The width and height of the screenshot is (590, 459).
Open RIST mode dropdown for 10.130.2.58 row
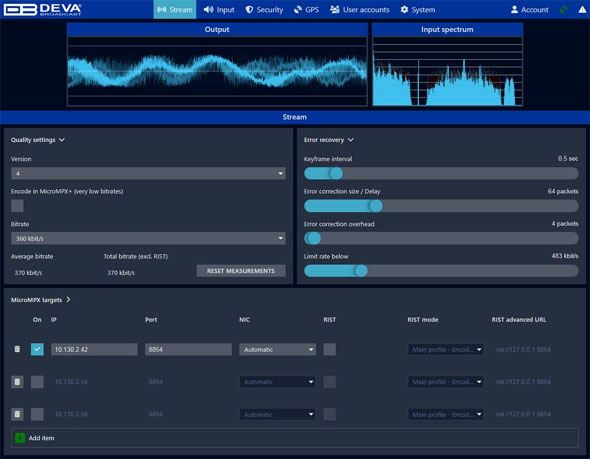pos(446,414)
